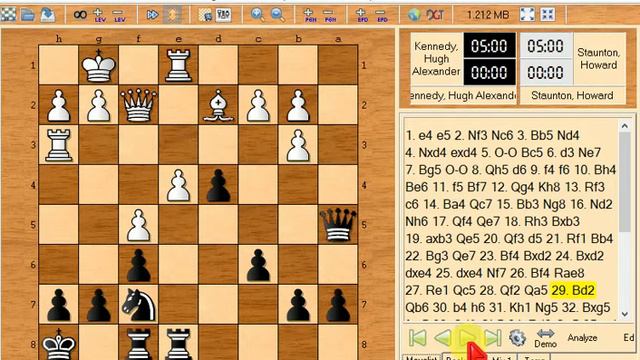
Task: Click the plus PGN icon
Action: (310, 15)
